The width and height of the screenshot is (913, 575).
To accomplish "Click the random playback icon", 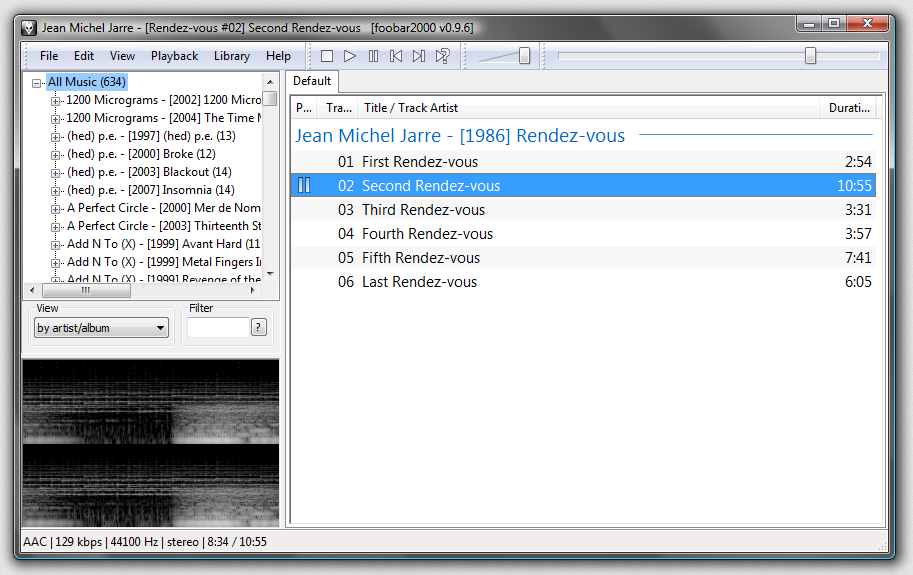I will pyautogui.click(x=443, y=56).
